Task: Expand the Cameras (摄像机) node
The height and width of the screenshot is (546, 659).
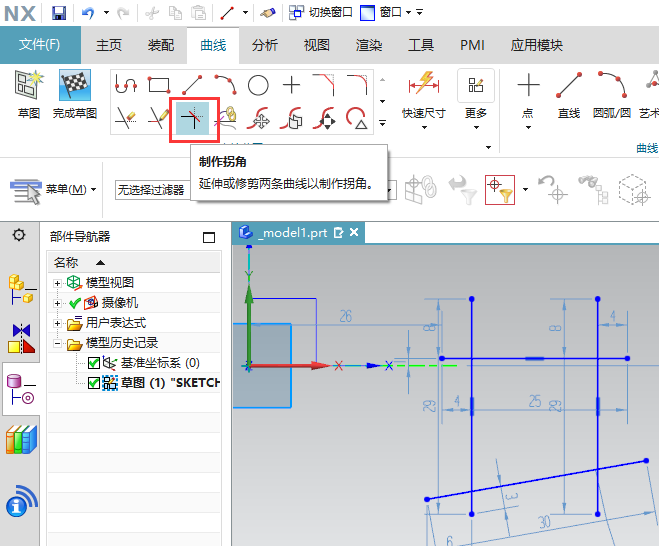Action: tap(58, 303)
